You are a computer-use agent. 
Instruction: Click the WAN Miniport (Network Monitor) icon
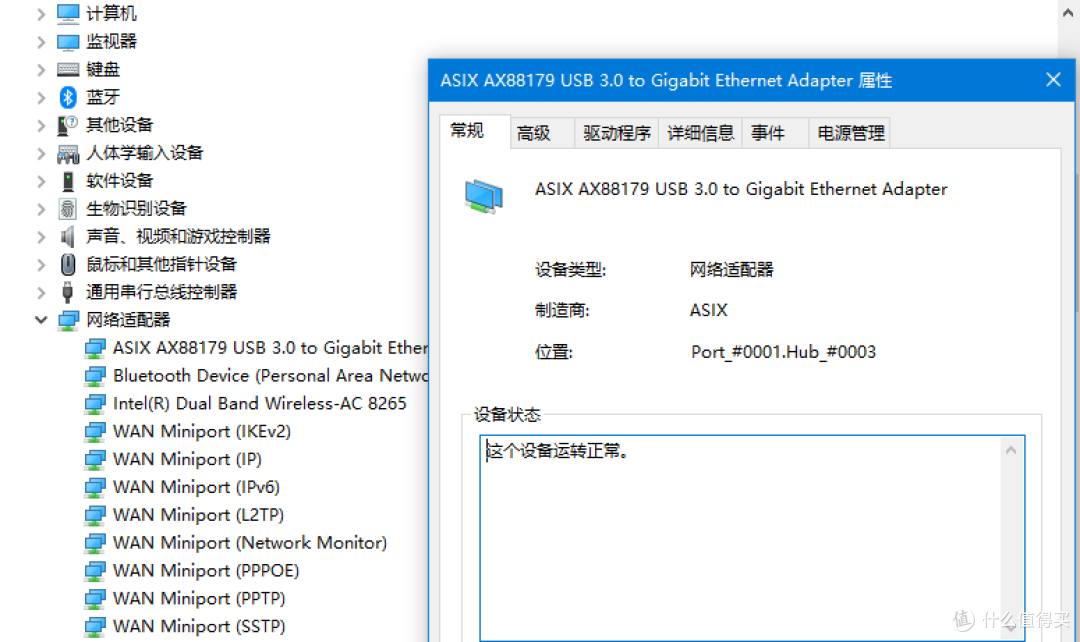click(x=95, y=543)
